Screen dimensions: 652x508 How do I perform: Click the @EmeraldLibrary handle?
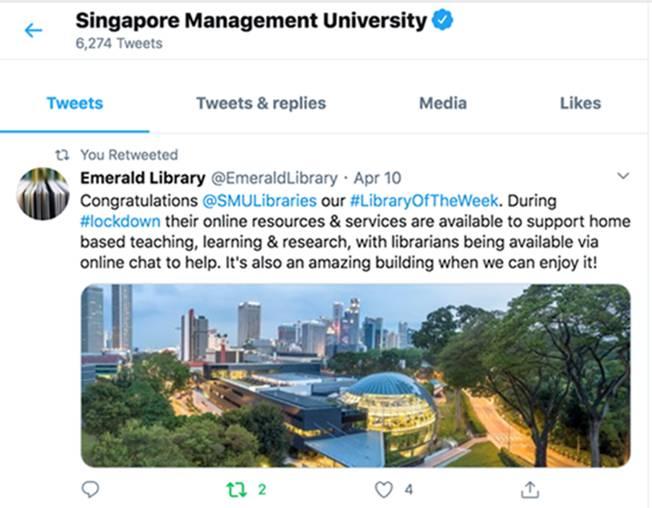[274, 178]
